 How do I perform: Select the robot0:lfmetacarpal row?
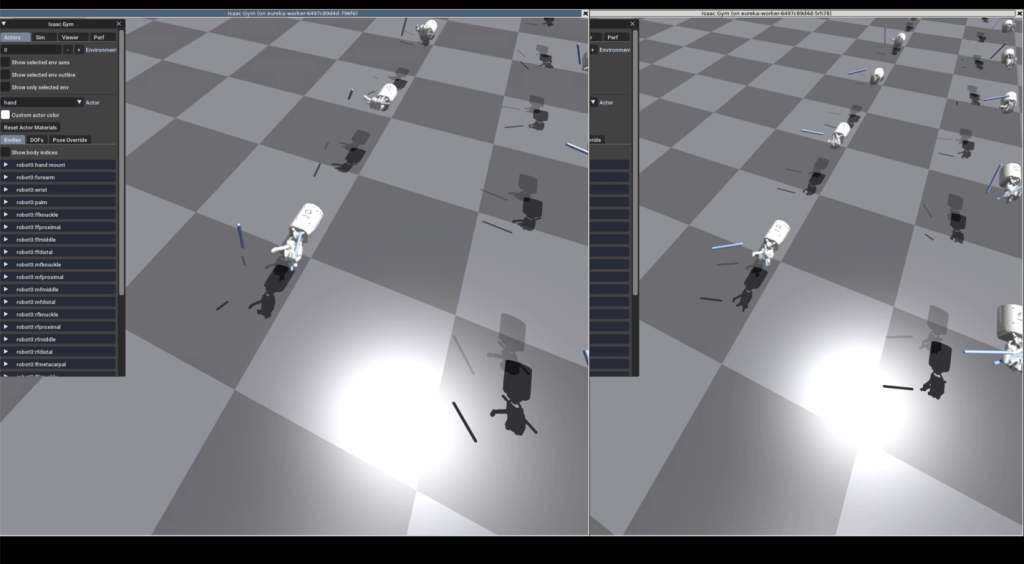pyautogui.click(x=58, y=364)
